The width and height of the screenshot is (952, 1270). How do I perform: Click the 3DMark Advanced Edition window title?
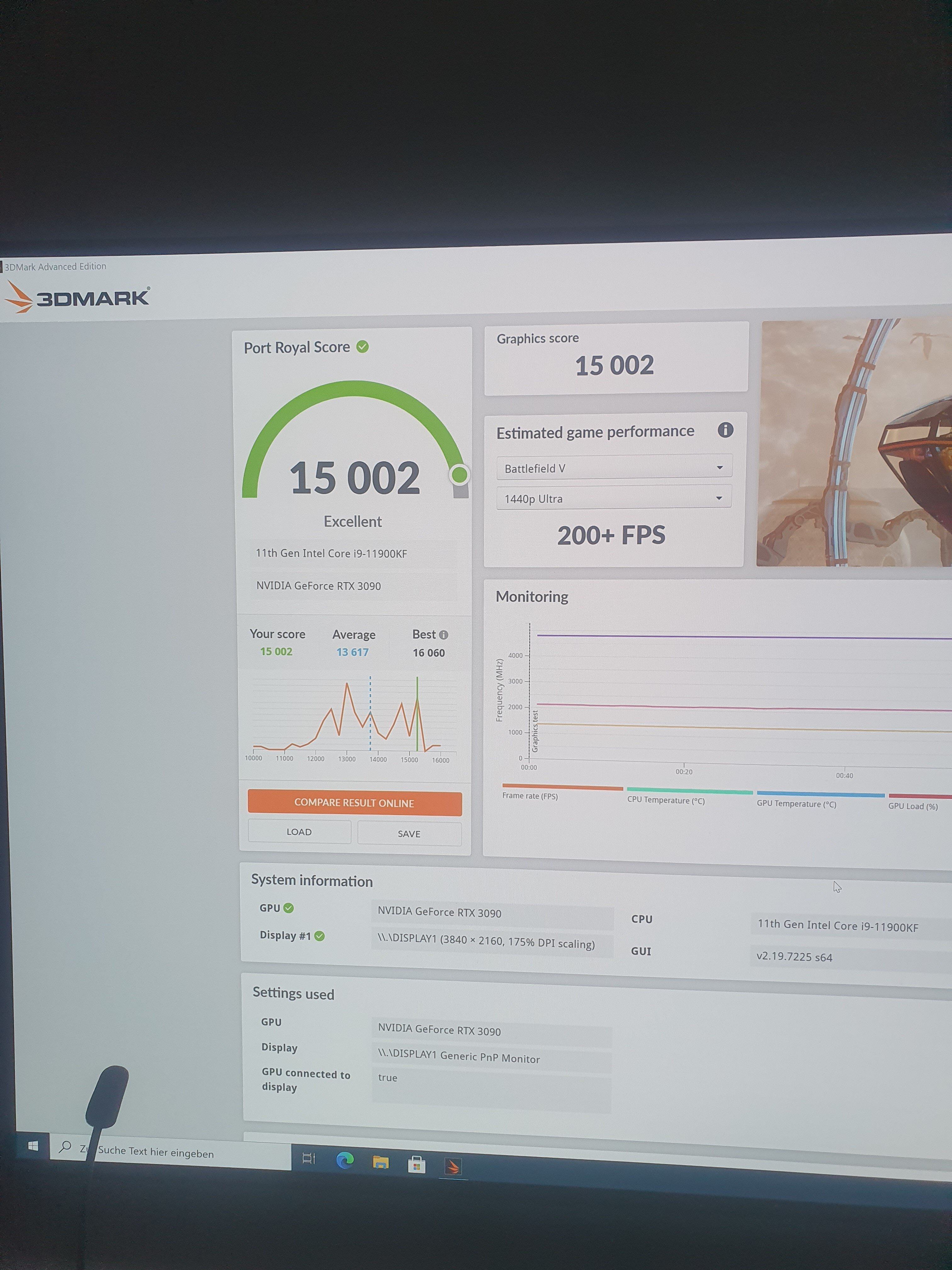[x=56, y=267]
